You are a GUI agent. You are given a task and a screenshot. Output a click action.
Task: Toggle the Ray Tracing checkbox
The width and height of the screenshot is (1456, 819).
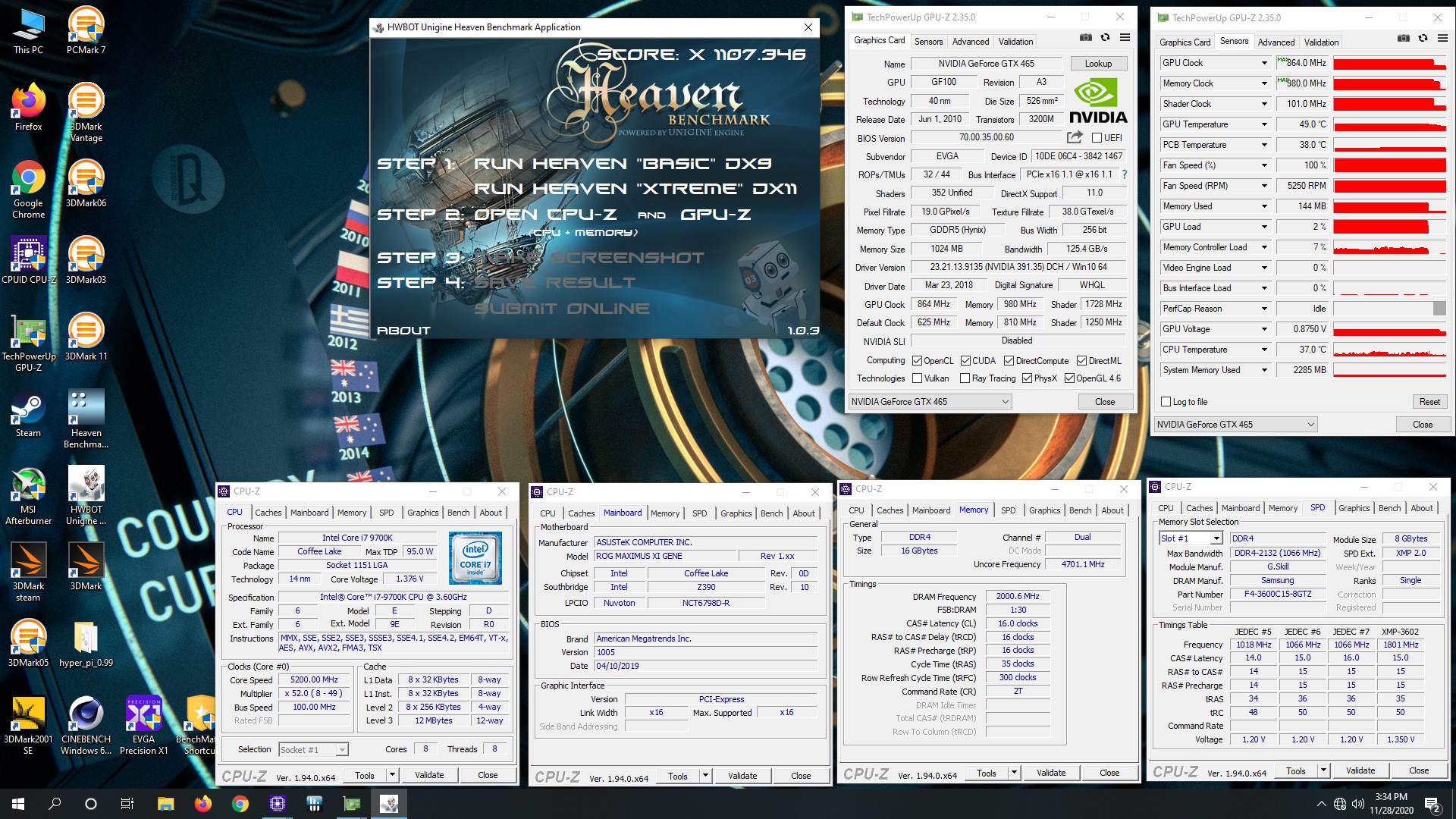(965, 378)
